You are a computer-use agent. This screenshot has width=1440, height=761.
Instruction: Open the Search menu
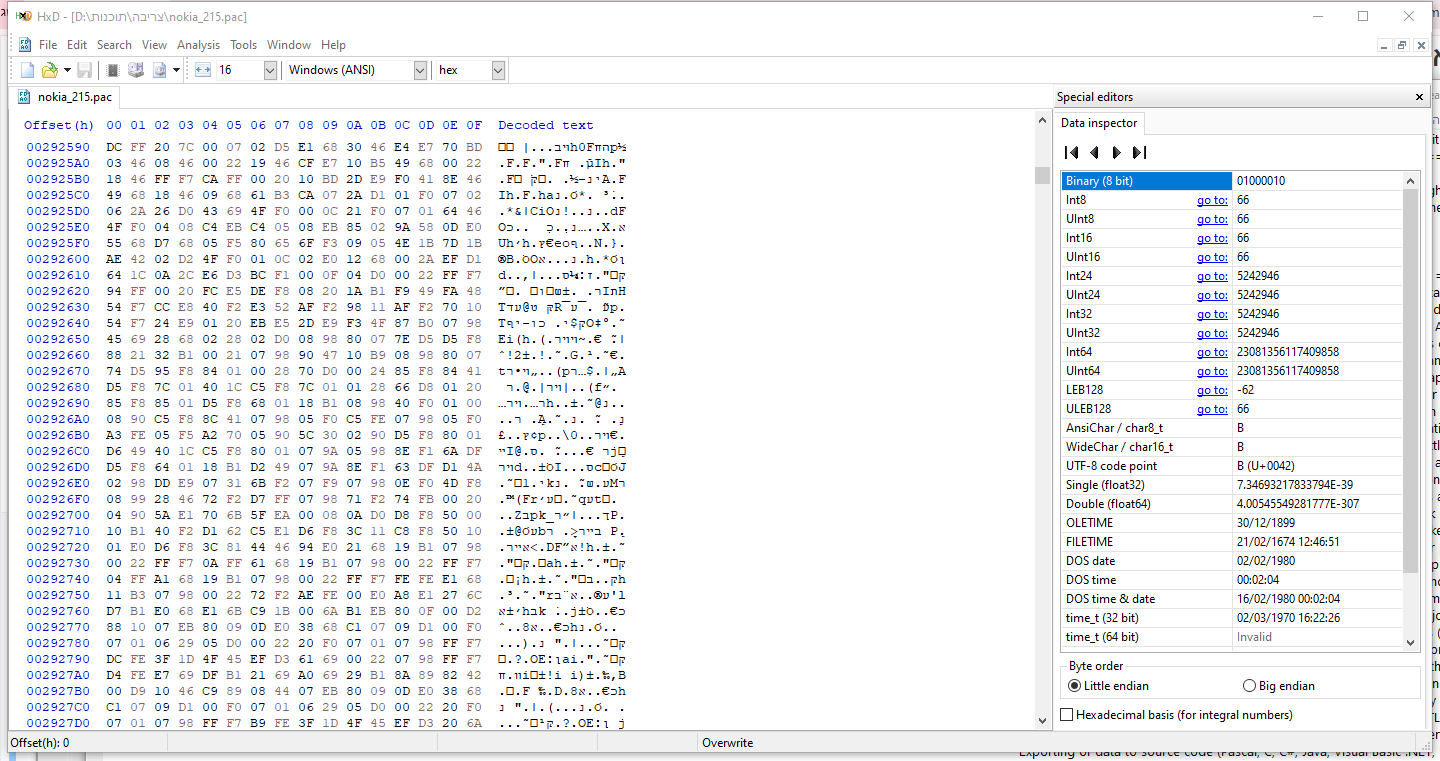pos(114,45)
